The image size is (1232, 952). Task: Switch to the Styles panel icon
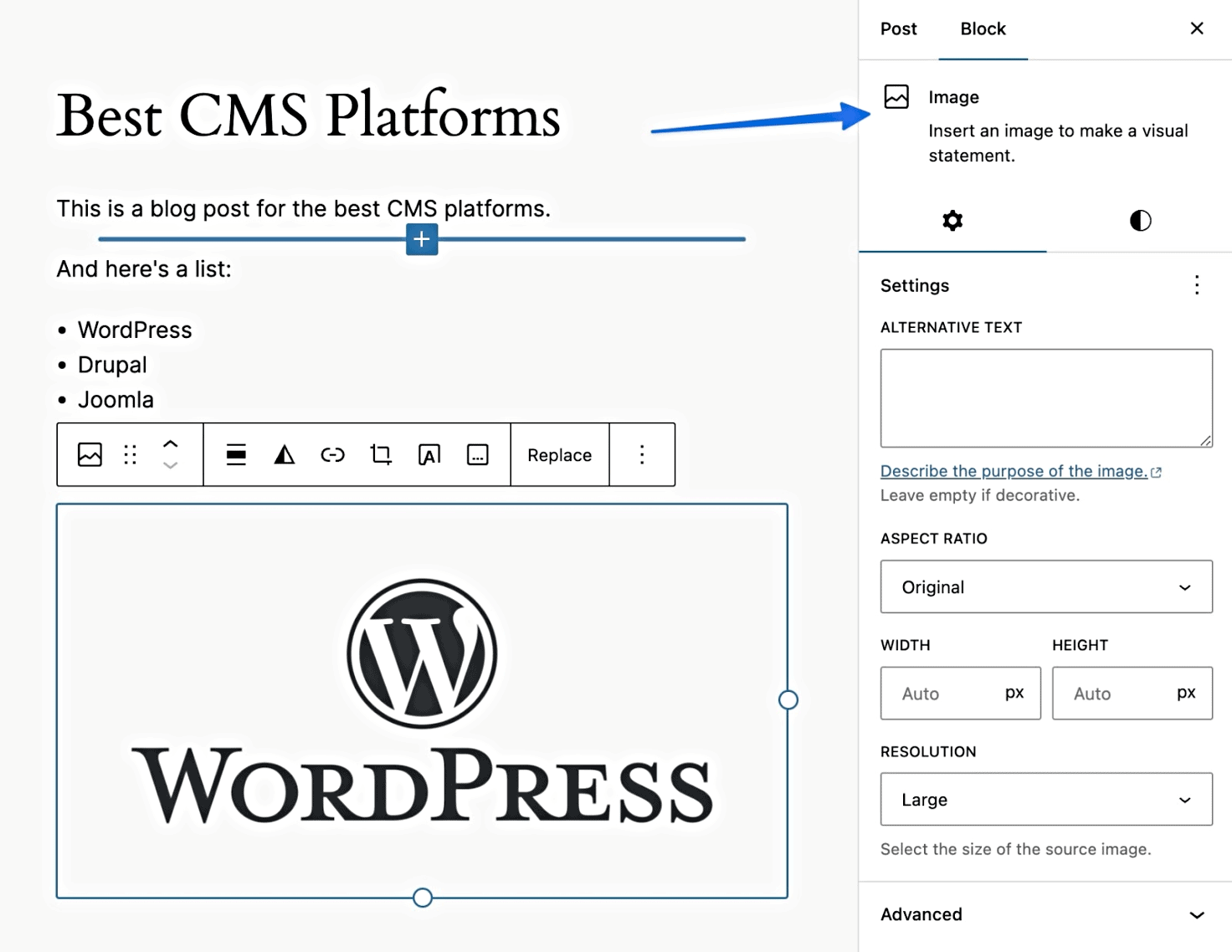click(1139, 220)
